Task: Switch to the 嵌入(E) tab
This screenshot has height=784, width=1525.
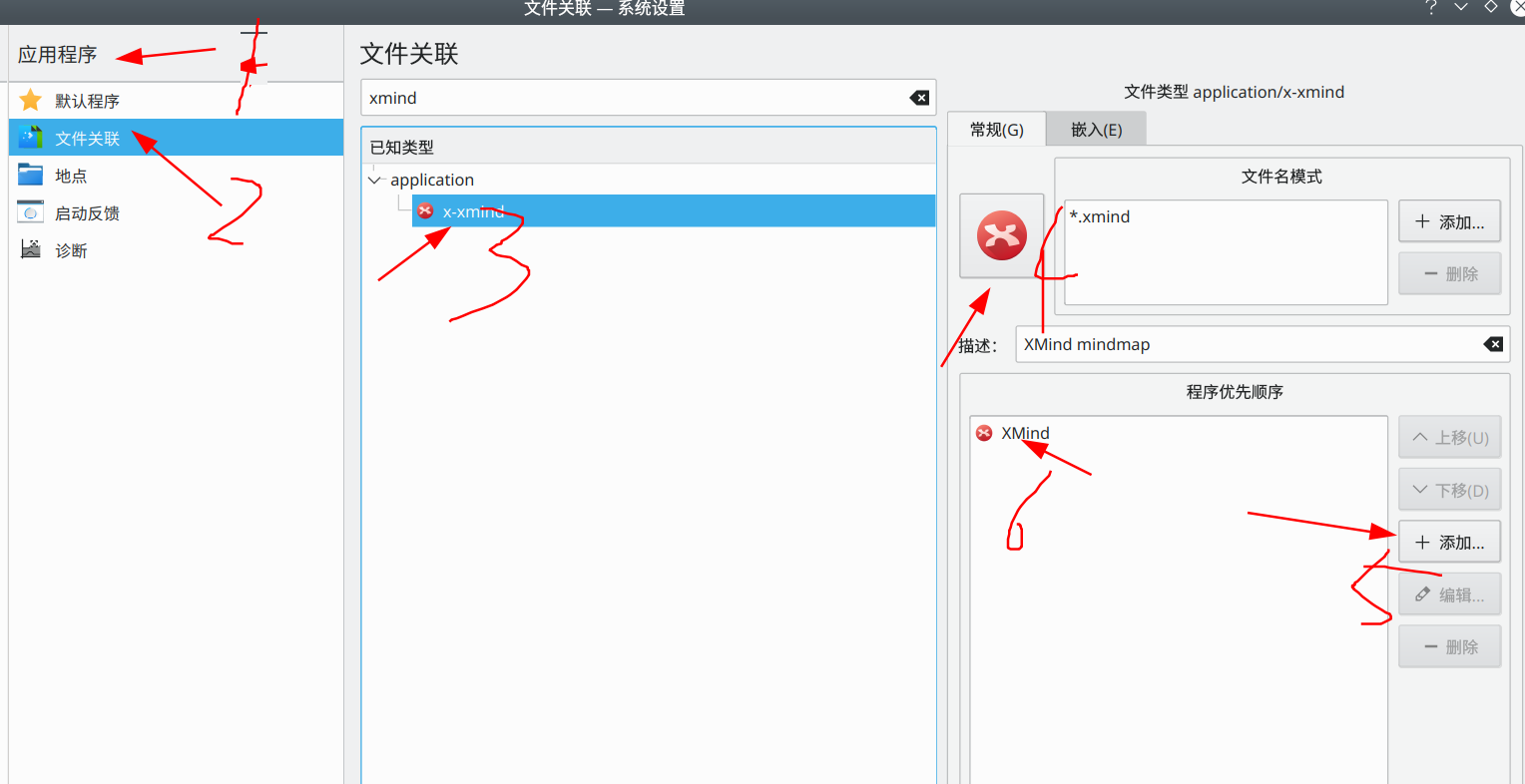Action: (x=1096, y=130)
